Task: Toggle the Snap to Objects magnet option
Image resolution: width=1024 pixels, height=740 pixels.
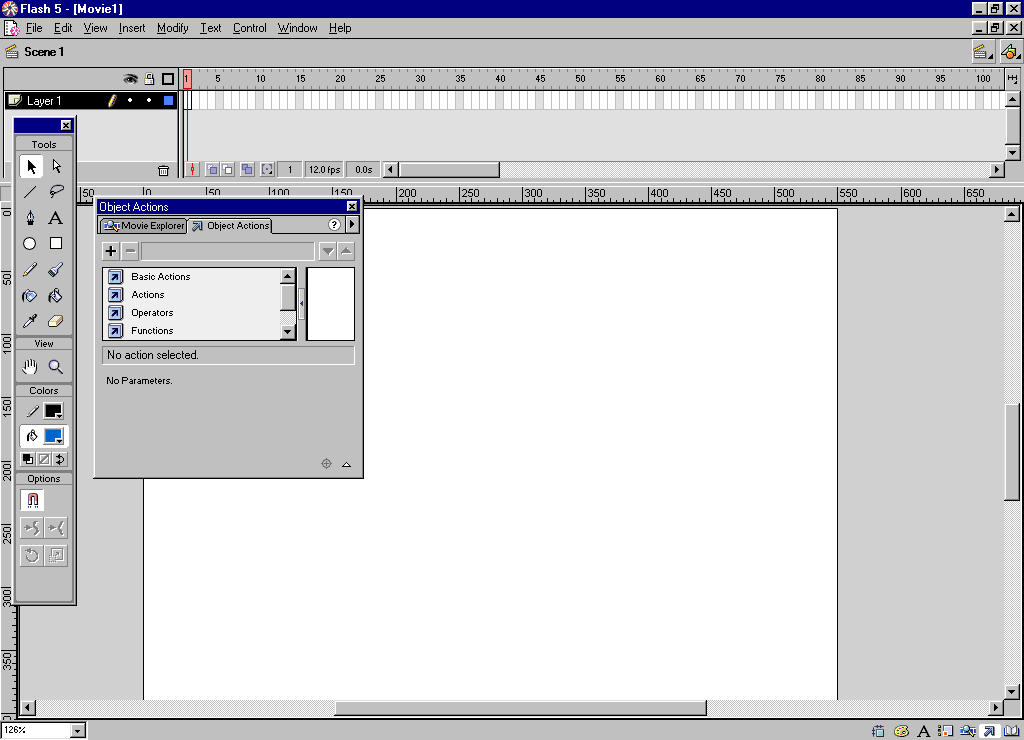Action: point(32,500)
